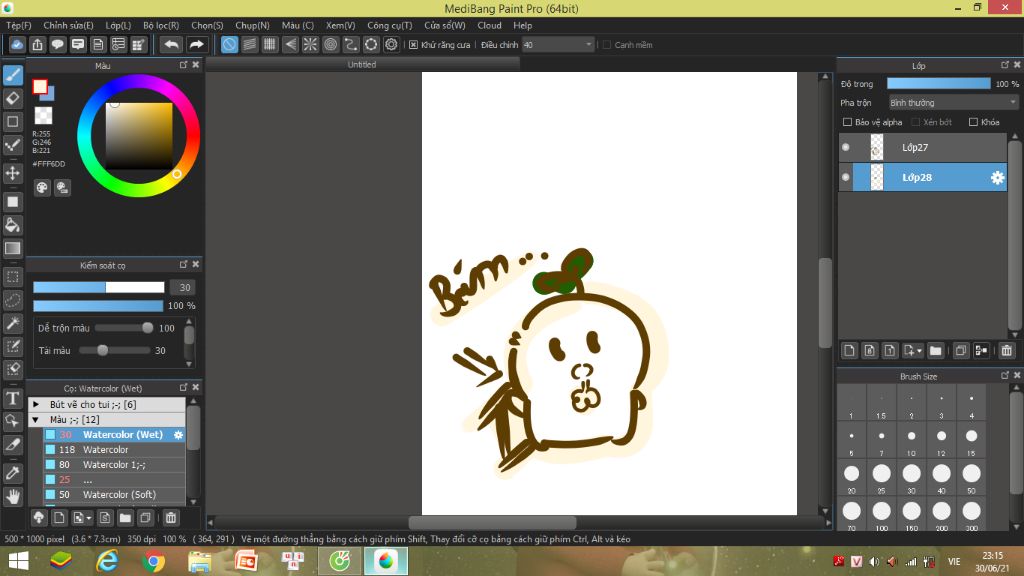
Task: Open color palette icon
Action: tap(42, 188)
